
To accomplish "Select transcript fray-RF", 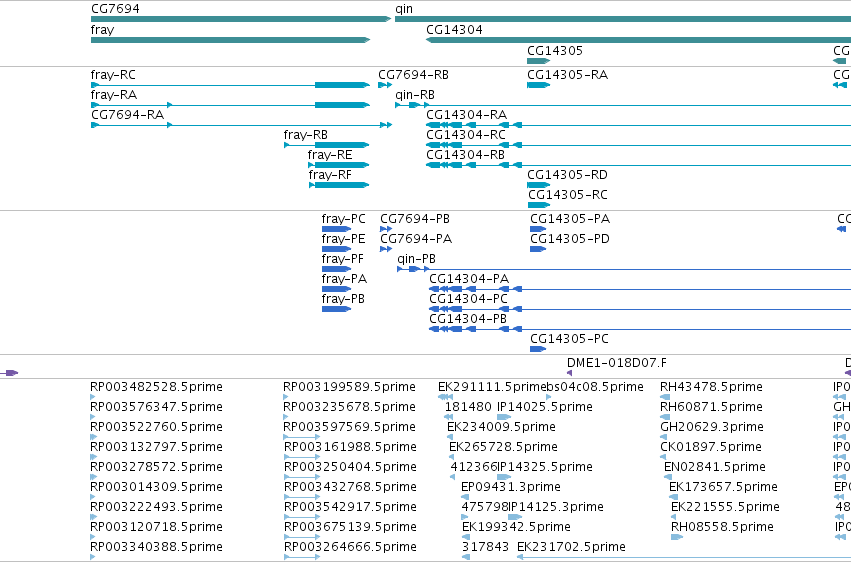I will click(x=330, y=175).
